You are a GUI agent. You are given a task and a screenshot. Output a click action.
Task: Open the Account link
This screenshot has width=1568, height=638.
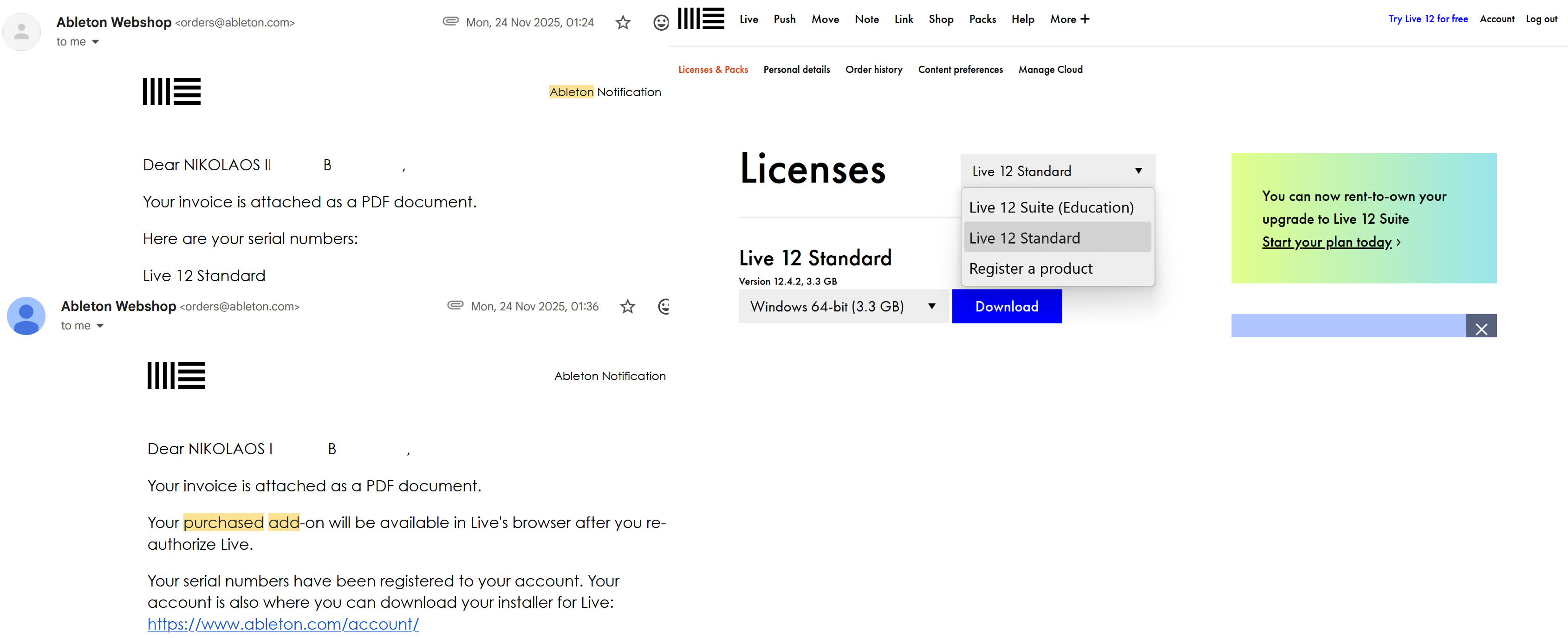coord(1497,19)
